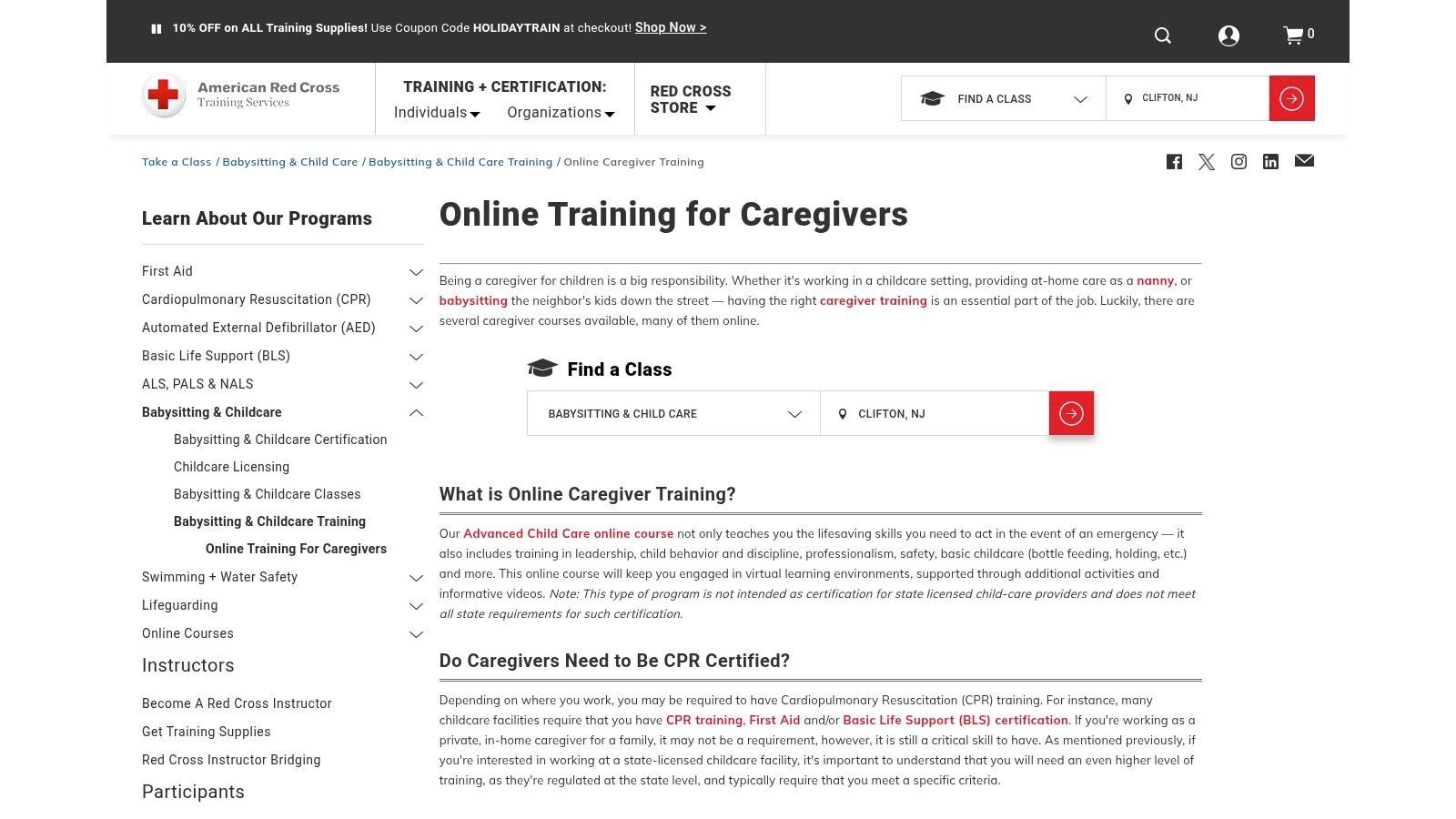Screen dimensions: 1456x819
Task: Open the Babysitting & Child Care class dropdown
Action: [672, 413]
